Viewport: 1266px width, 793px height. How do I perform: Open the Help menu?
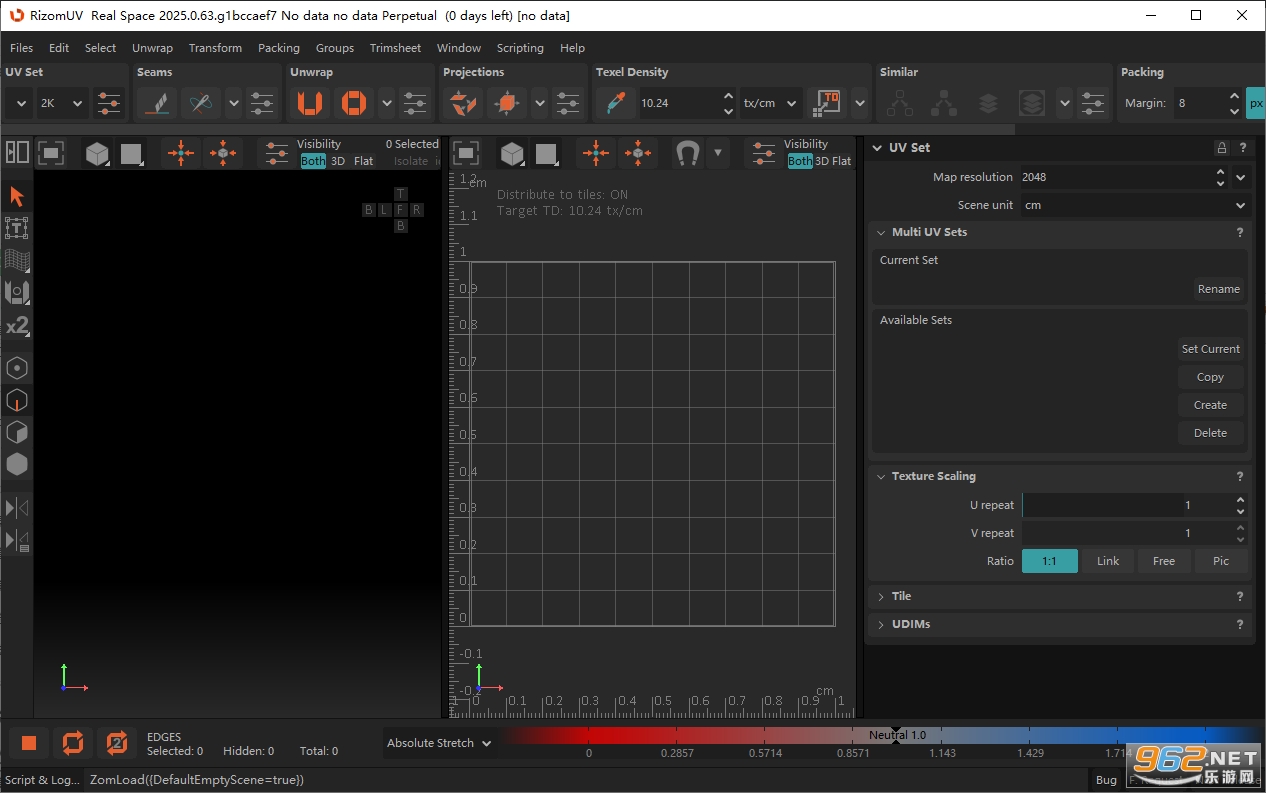click(x=572, y=48)
